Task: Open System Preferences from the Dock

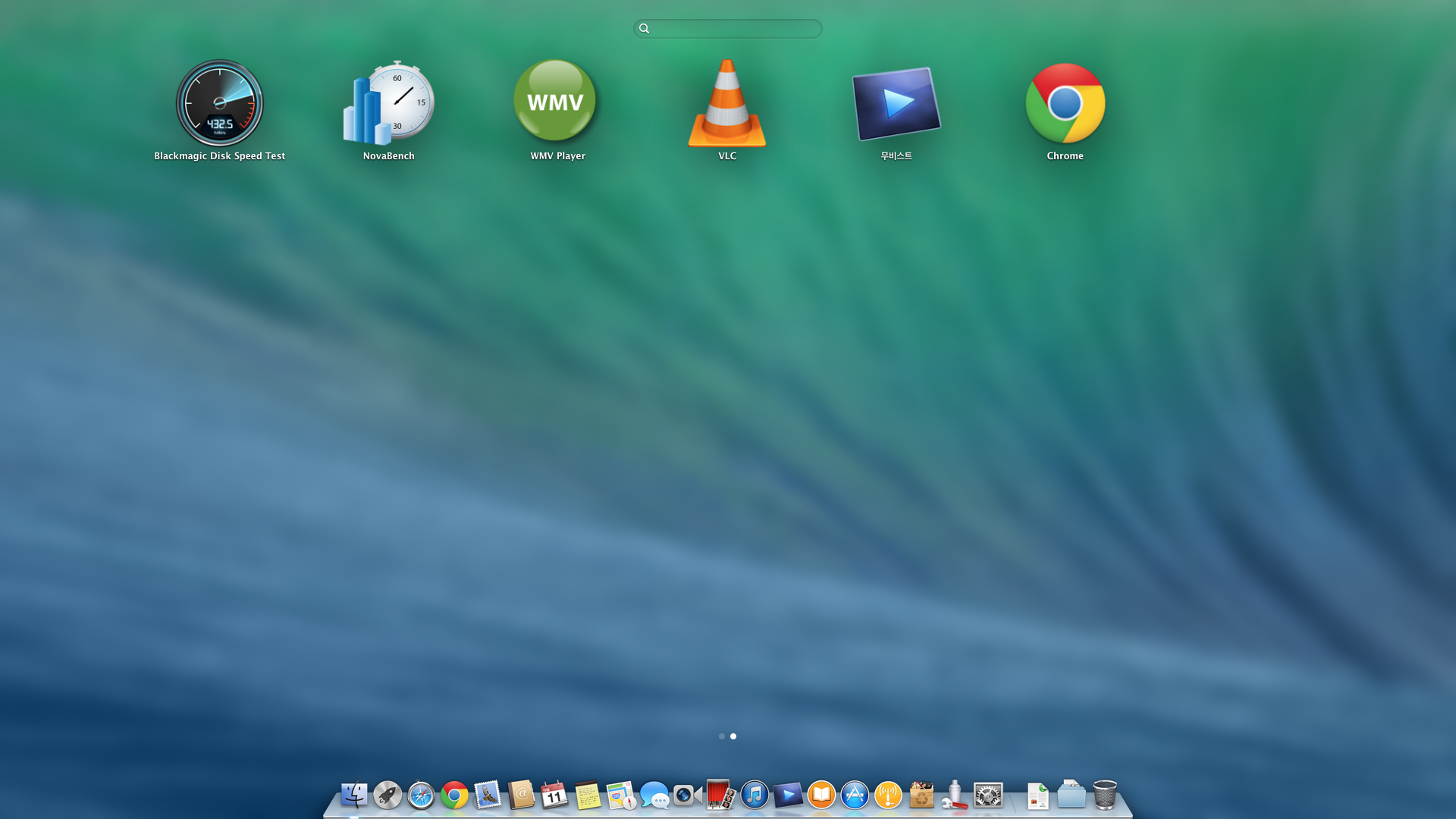Action: [988, 795]
